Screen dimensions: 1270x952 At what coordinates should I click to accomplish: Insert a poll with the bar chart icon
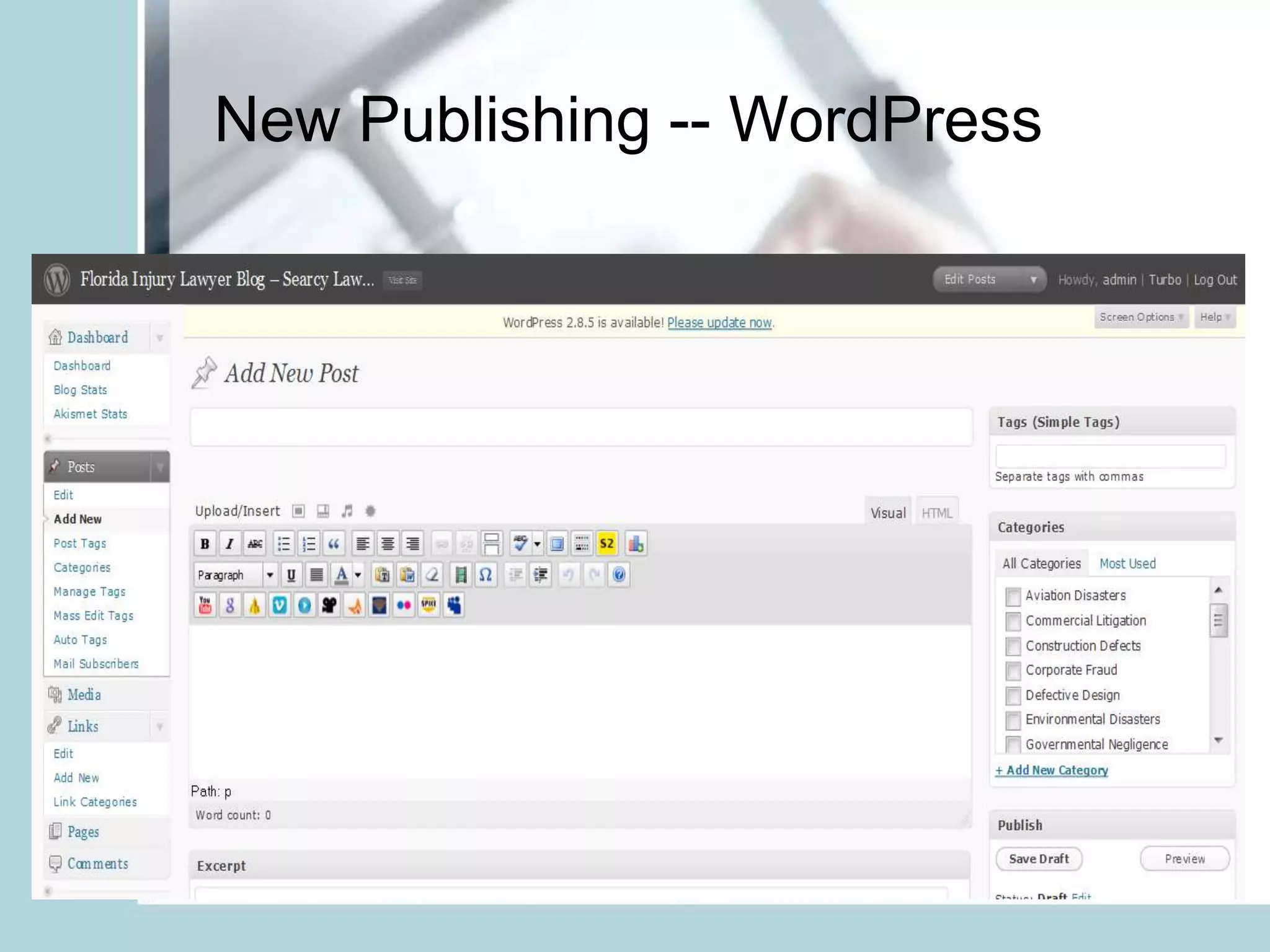click(636, 544)
